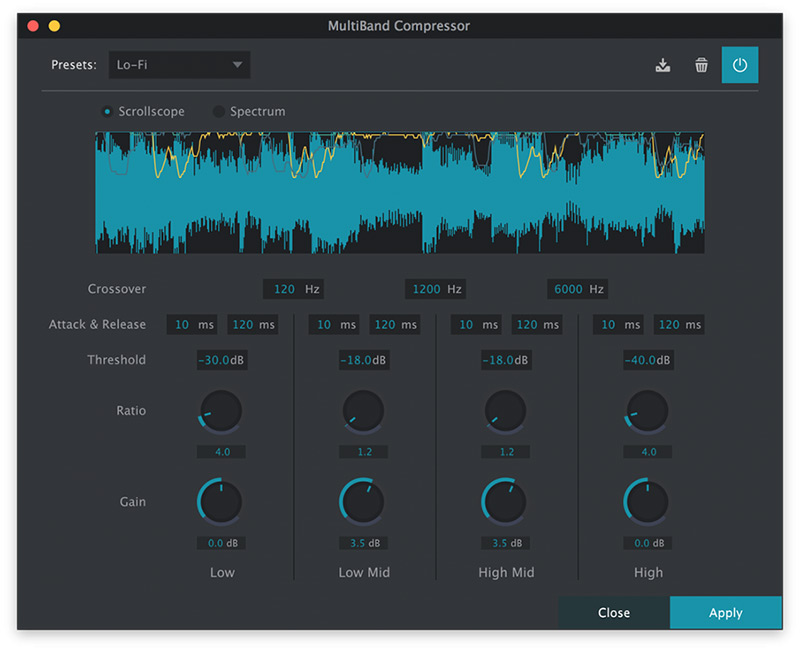Click the High band Ratio knob
This screenshot has width=800, height=651.
(x=647, y=411)
